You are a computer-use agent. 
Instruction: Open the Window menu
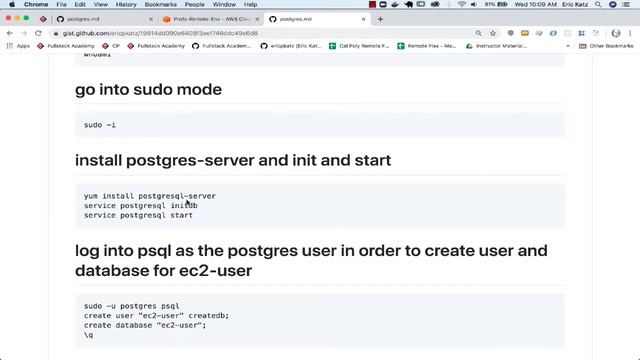coord(224,4)
